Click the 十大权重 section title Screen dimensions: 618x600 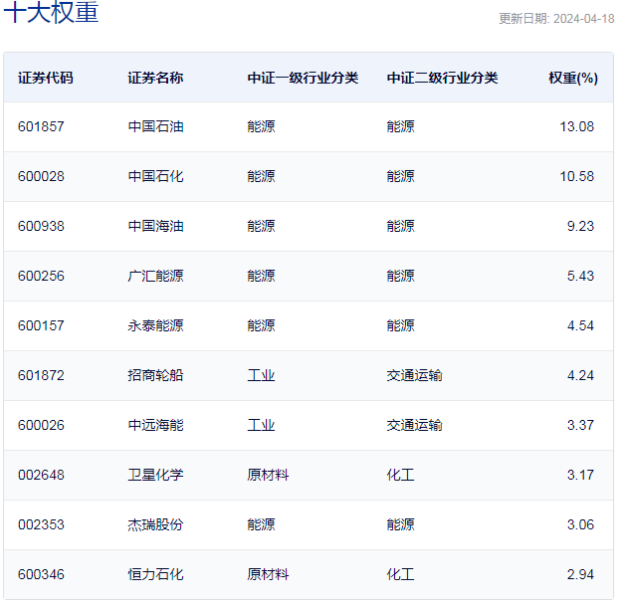(52, 15)
